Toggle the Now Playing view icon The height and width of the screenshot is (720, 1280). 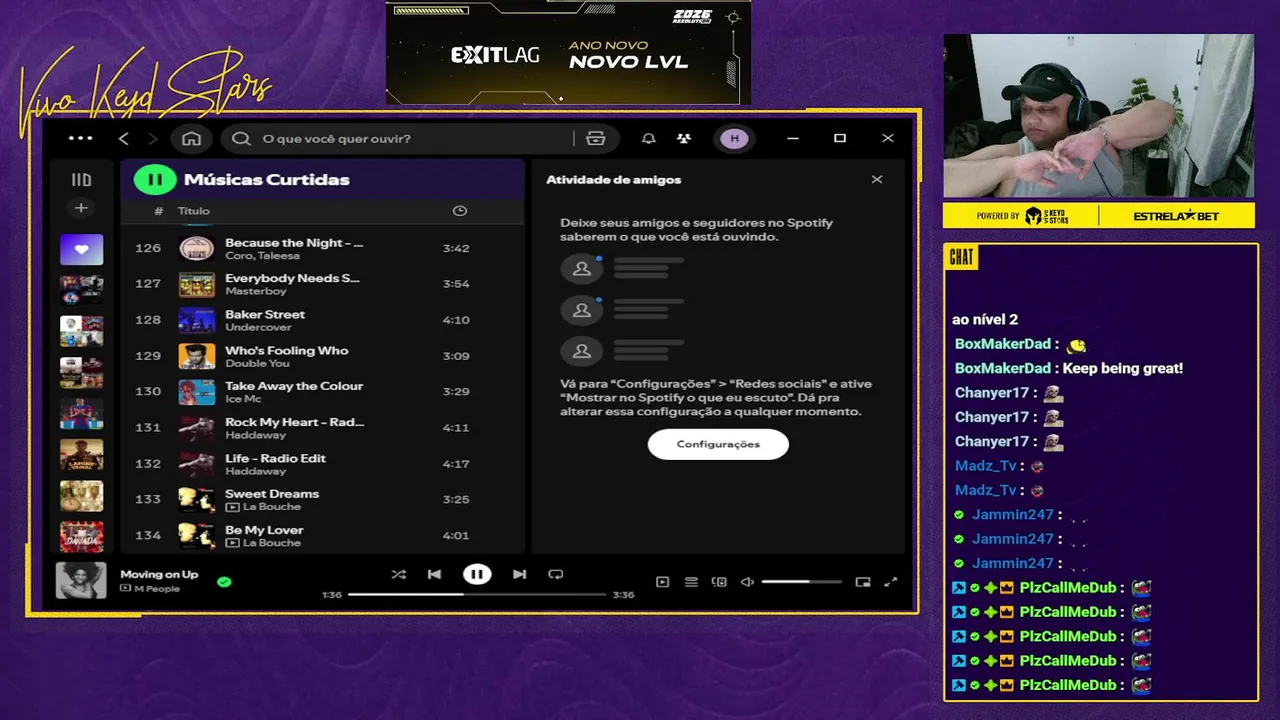pos(662,582)
